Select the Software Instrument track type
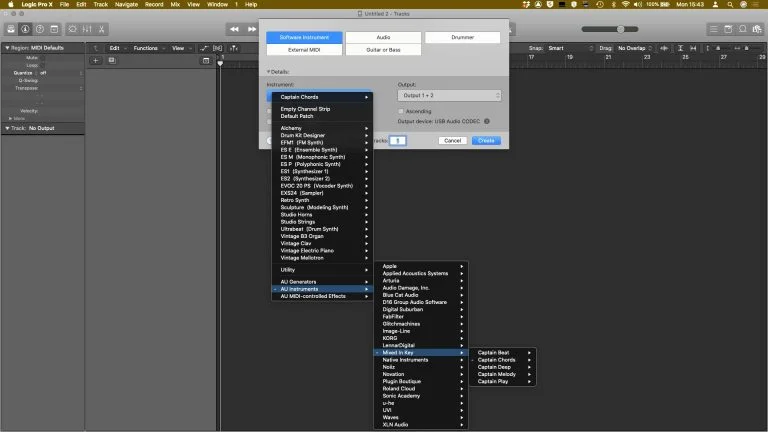Image resolution: width=768 pixels, height=432 pixels. point(304,37)
